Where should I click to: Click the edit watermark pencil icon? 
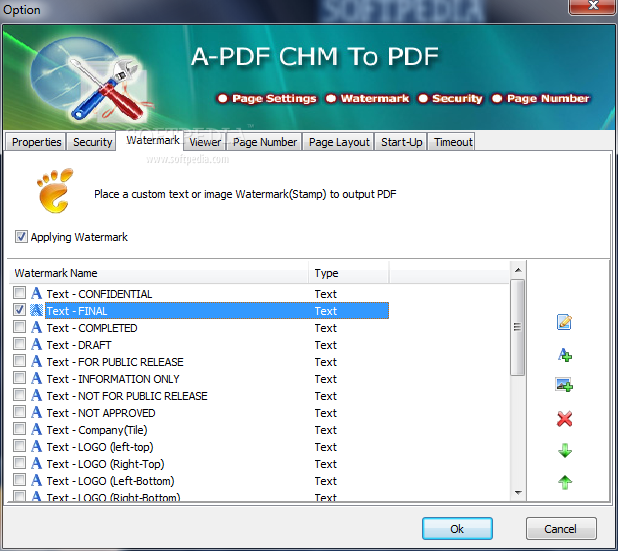(x=564, y=322)
